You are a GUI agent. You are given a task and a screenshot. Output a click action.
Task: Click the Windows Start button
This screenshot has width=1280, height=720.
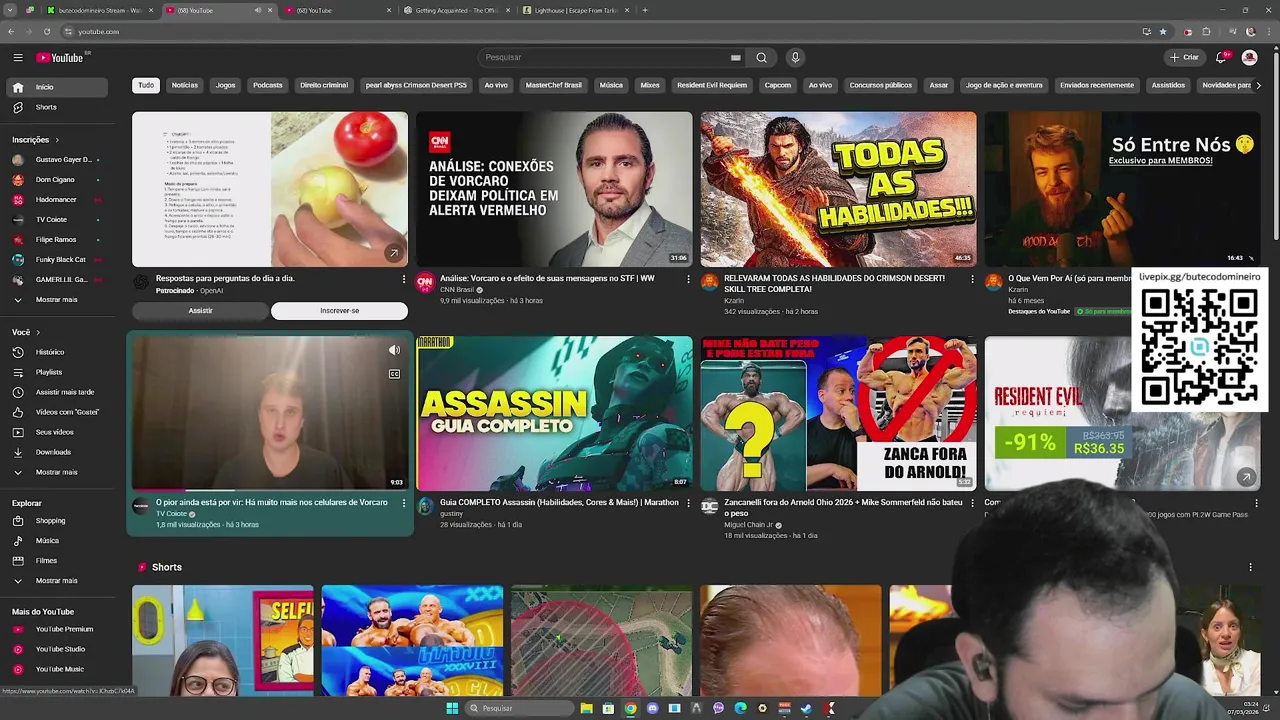click(x=452, y=708)
